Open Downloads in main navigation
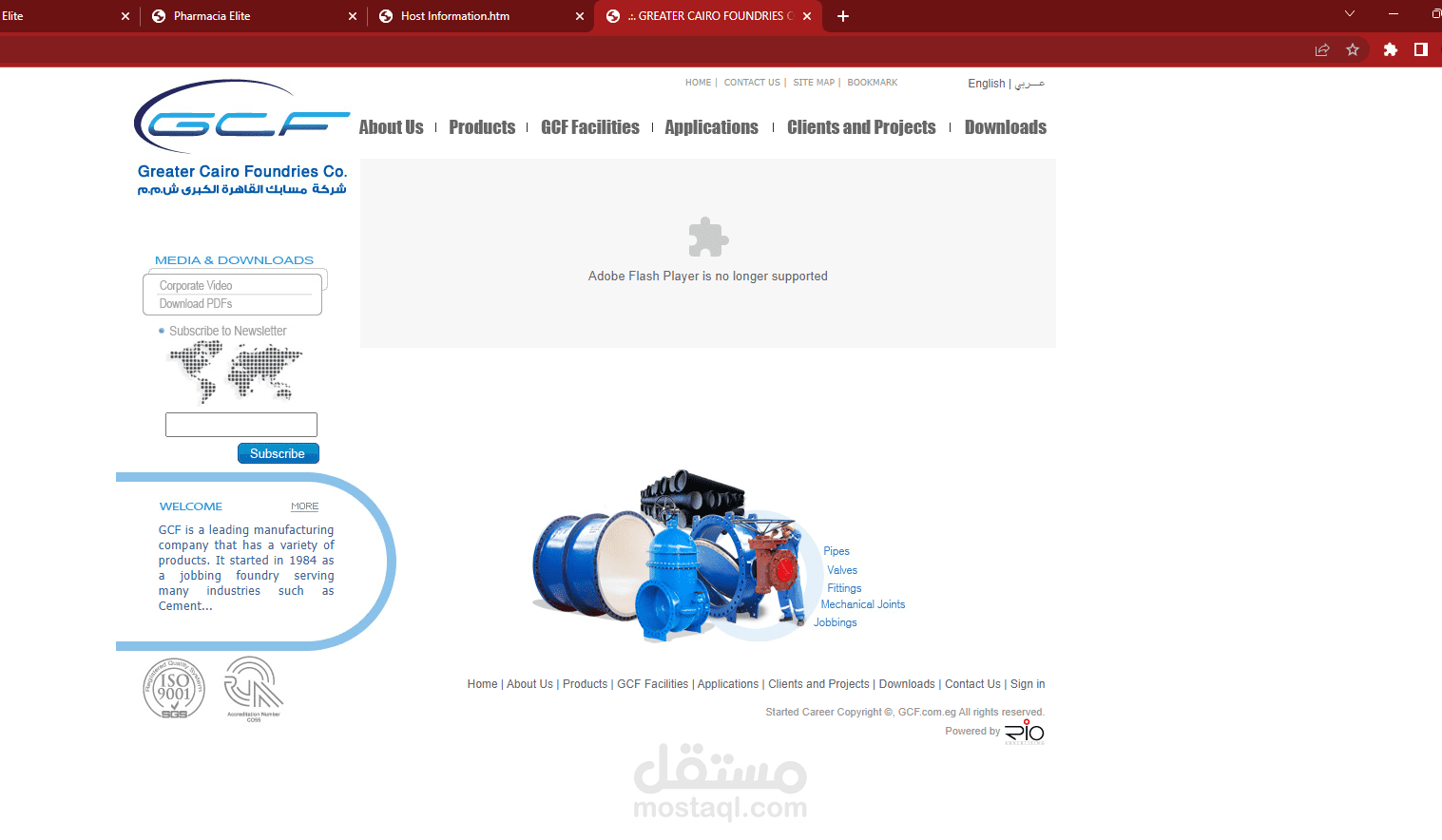 coord(1006,127)
